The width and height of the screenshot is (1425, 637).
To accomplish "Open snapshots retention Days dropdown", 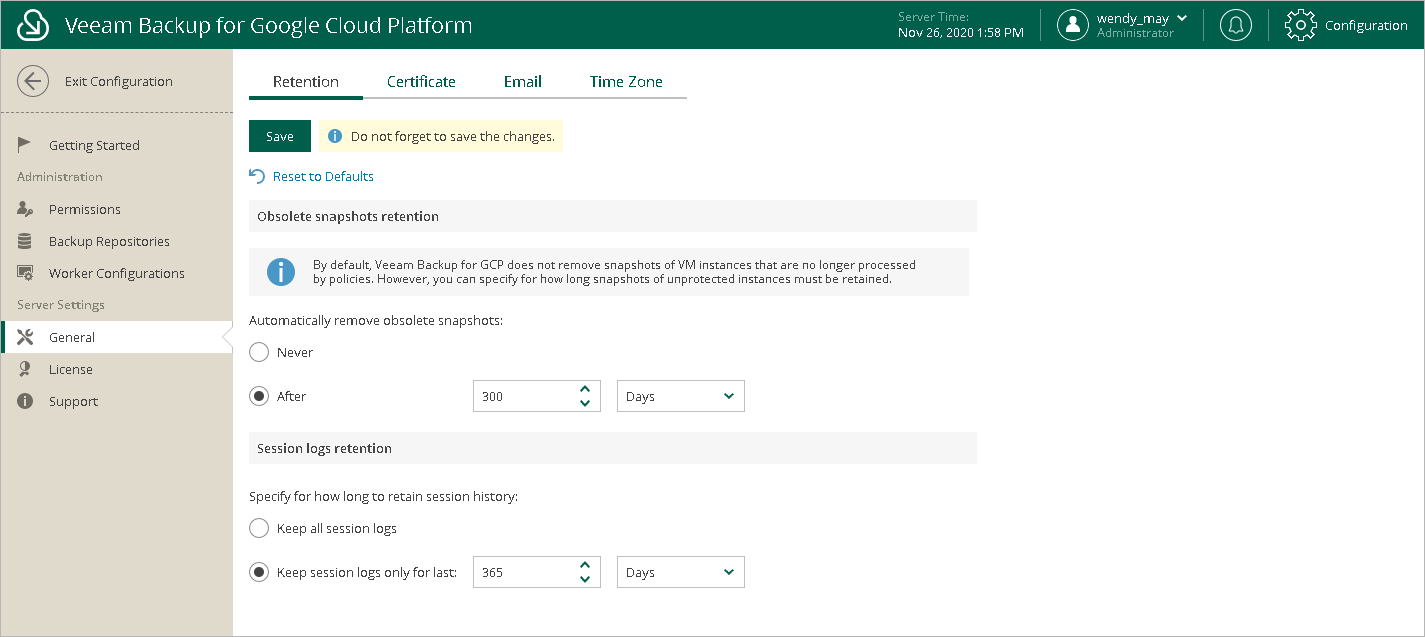I will 681,396.
